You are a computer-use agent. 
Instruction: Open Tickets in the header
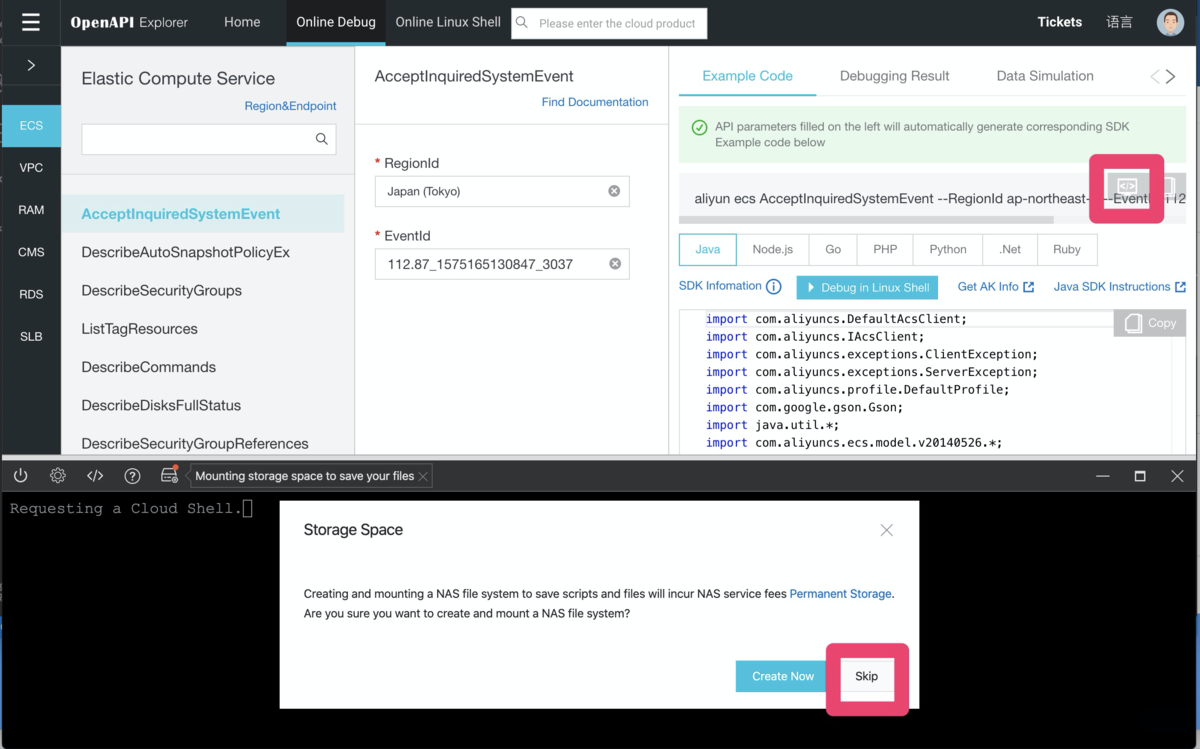click(x=1060, y=22)
